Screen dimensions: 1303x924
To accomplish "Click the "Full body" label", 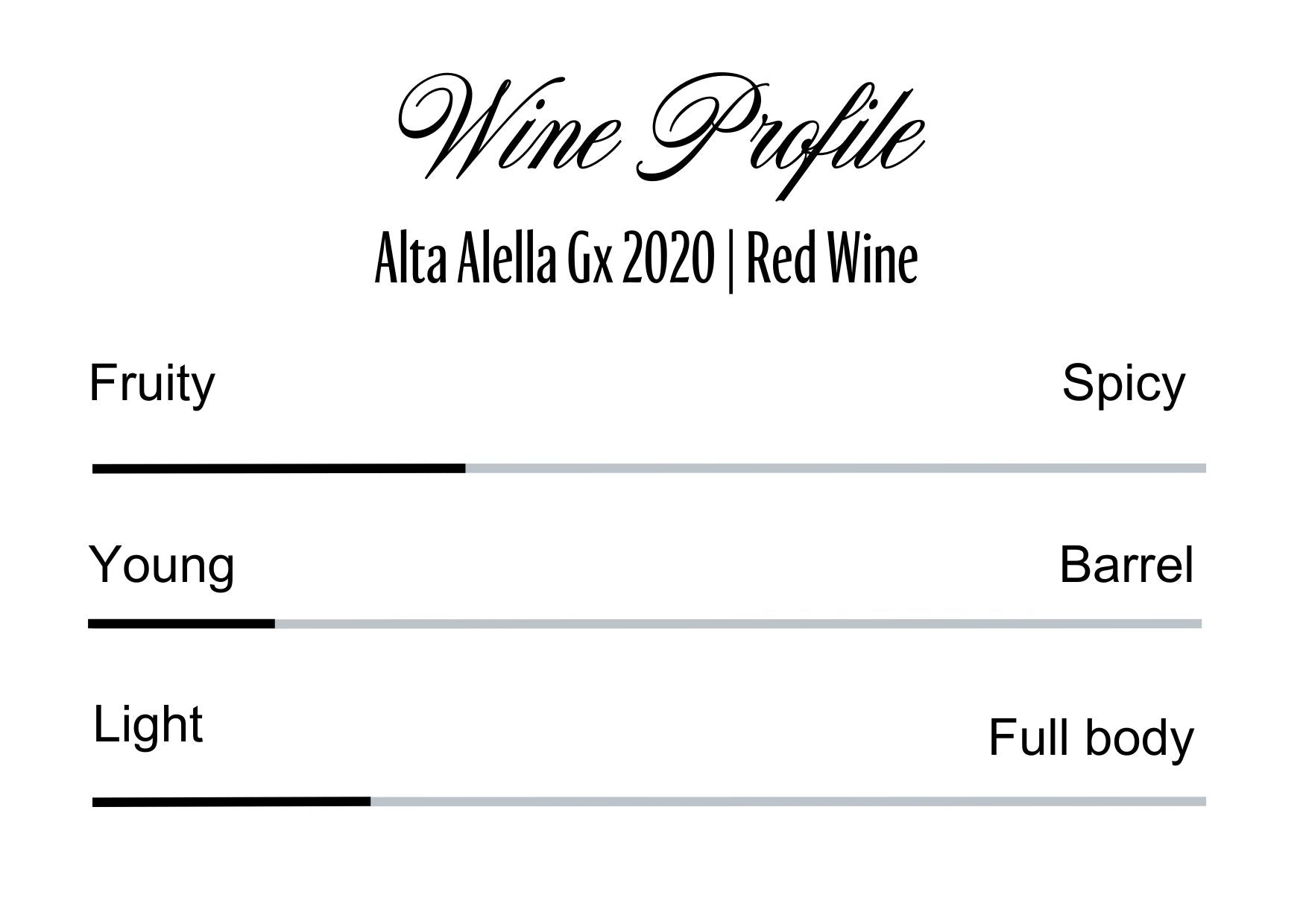I will 1091,738.
